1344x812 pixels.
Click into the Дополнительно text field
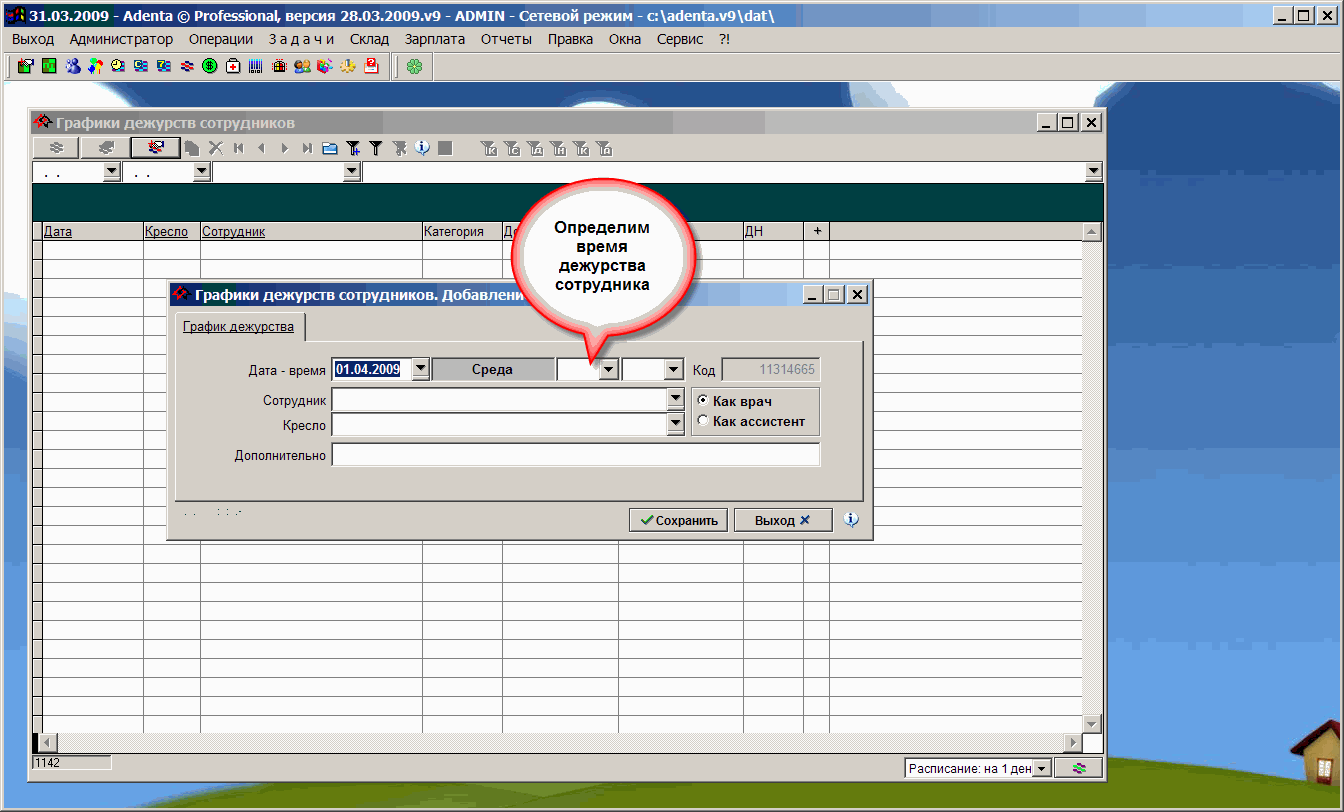pos(575,455)
